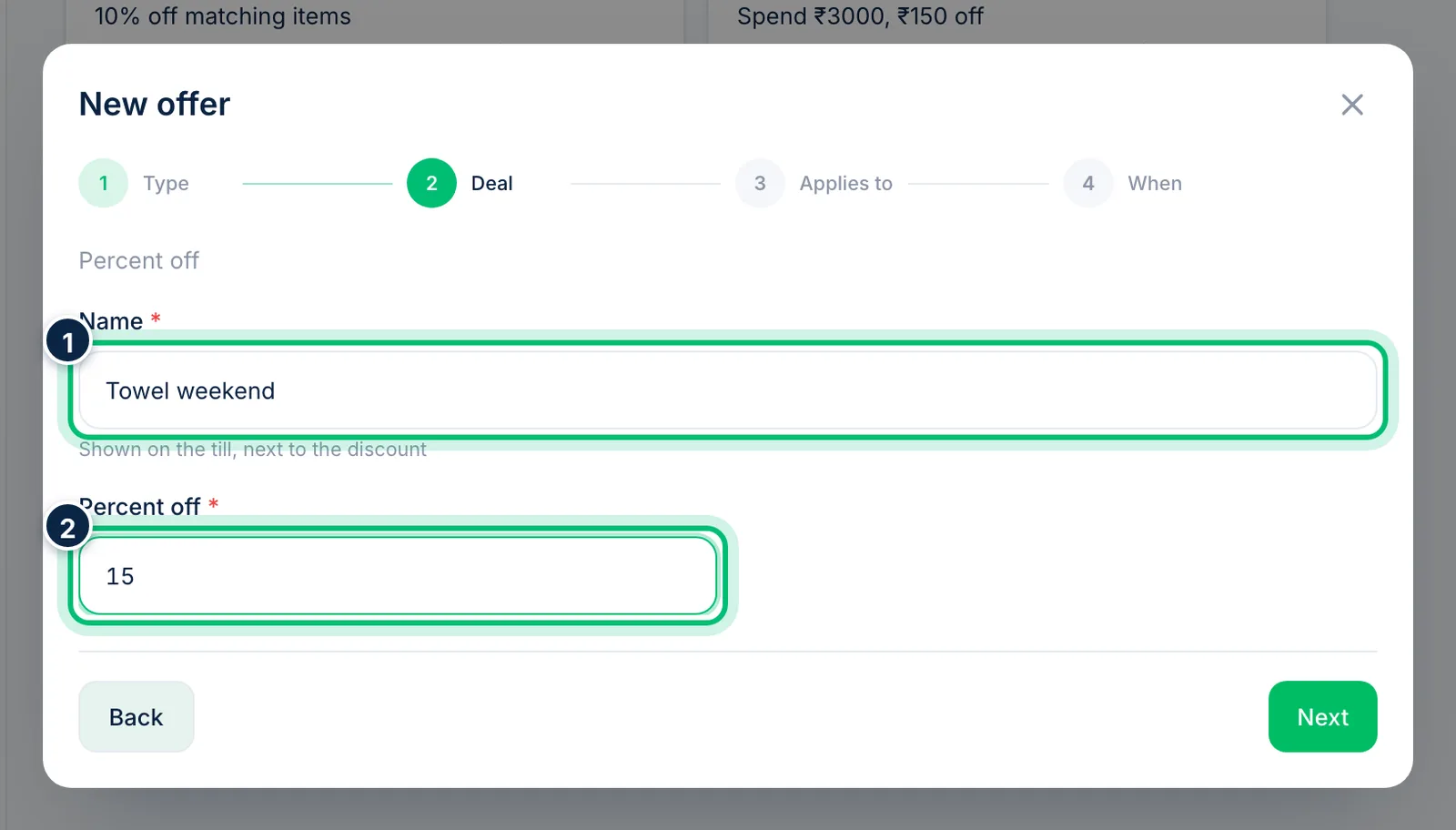Viewport: 1456px width, 830px height.
Task: Click the Name field containing Towel weekend
Action: tap(728, 390)
